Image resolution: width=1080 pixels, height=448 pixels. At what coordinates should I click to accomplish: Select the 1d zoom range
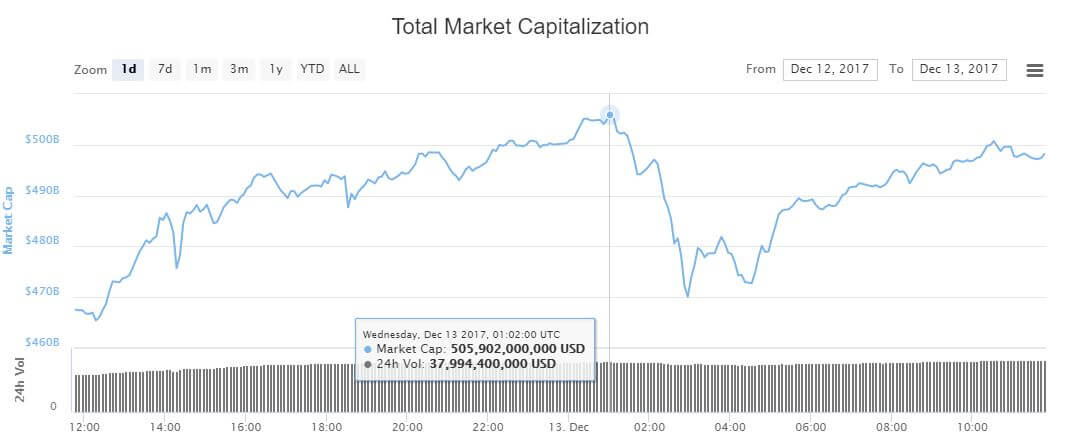(129, 69)
